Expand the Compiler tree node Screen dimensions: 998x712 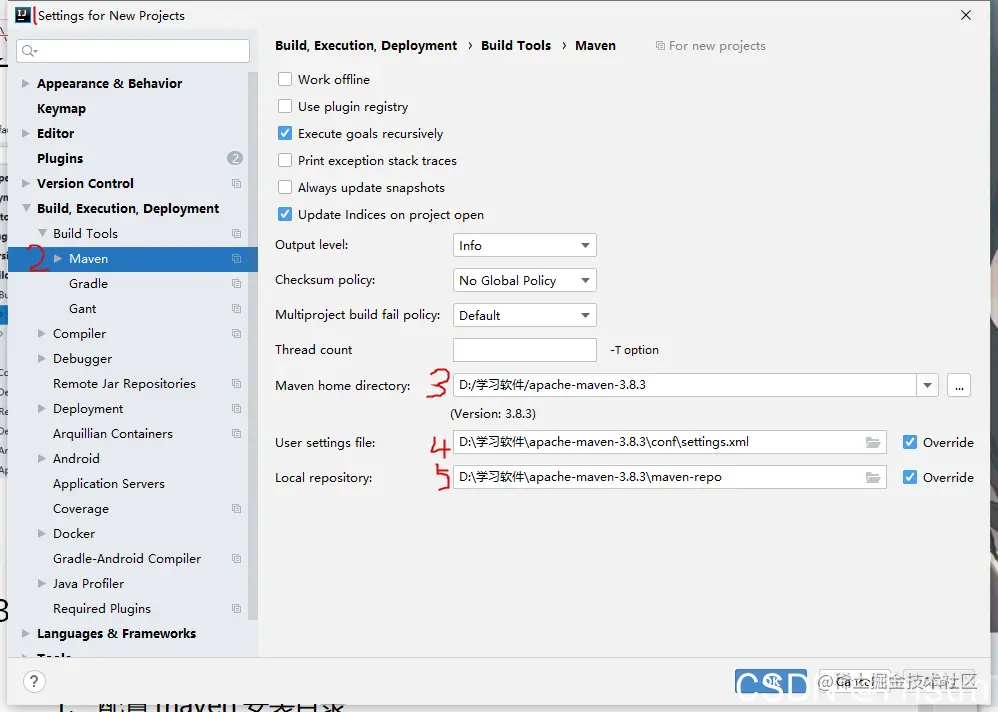(41, 333)
